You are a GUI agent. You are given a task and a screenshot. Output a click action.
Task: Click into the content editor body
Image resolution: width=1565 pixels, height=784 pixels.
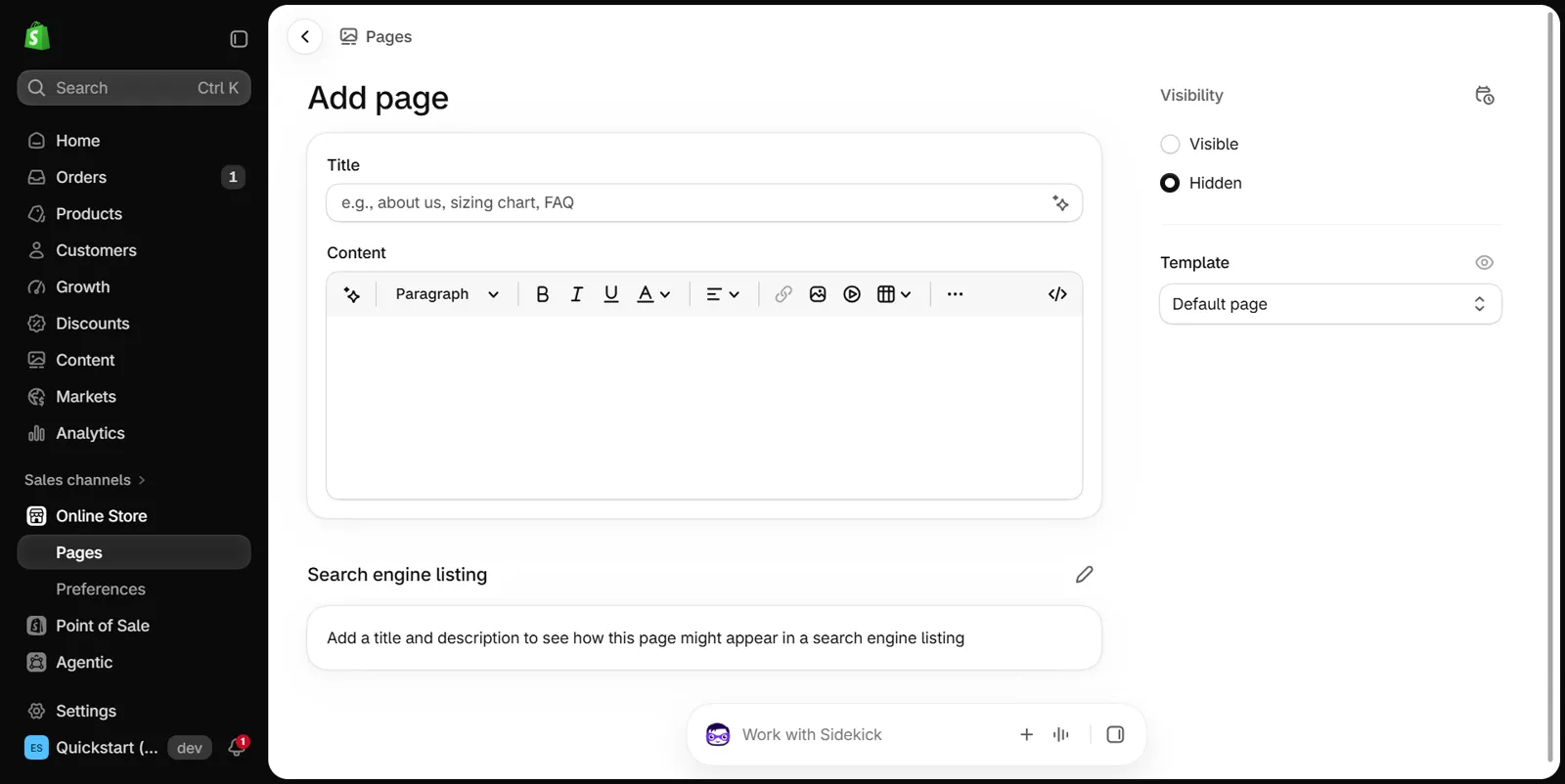coord(704,407)
